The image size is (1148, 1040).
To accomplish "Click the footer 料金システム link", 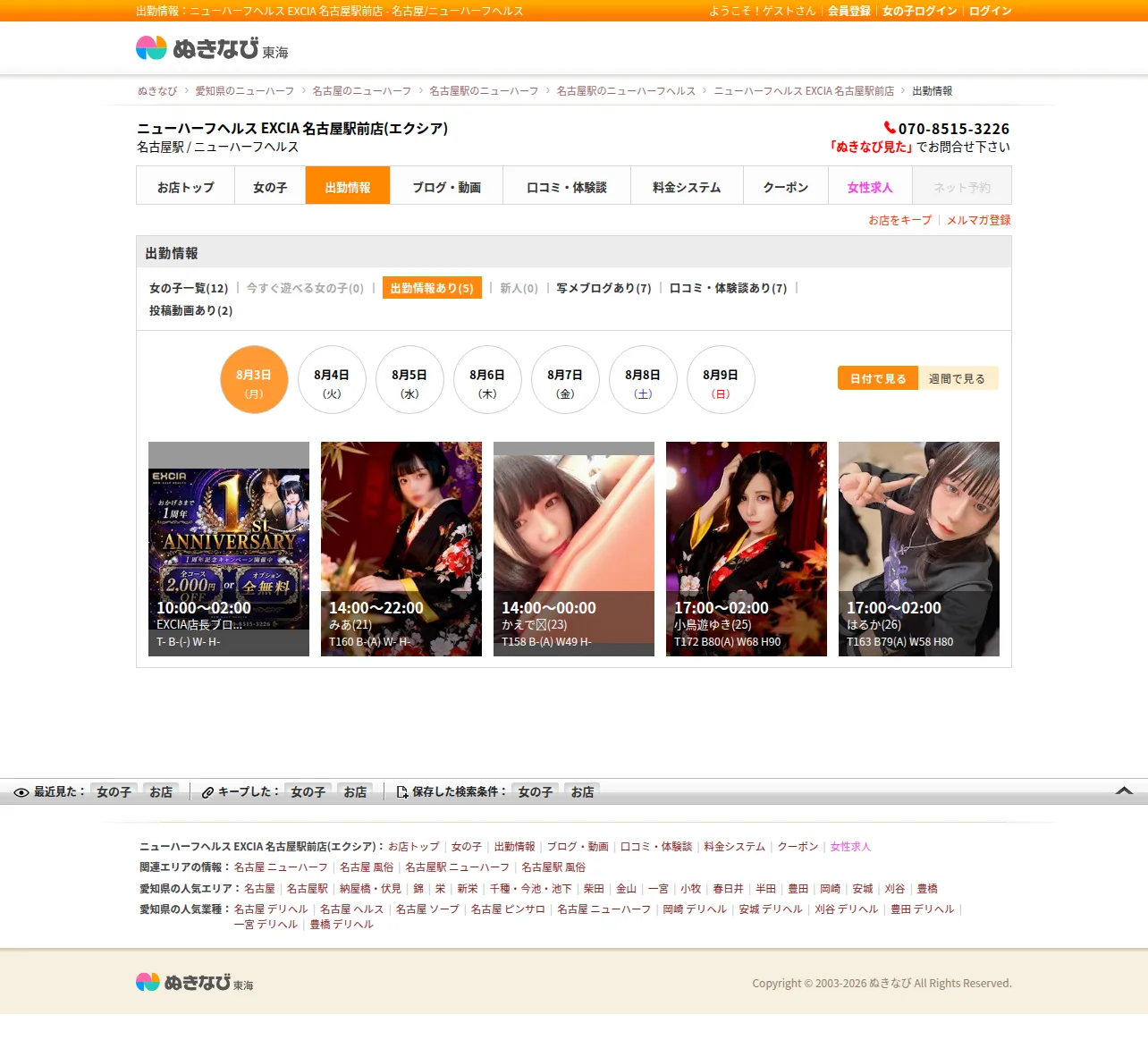I will click(x=734, y=847).
